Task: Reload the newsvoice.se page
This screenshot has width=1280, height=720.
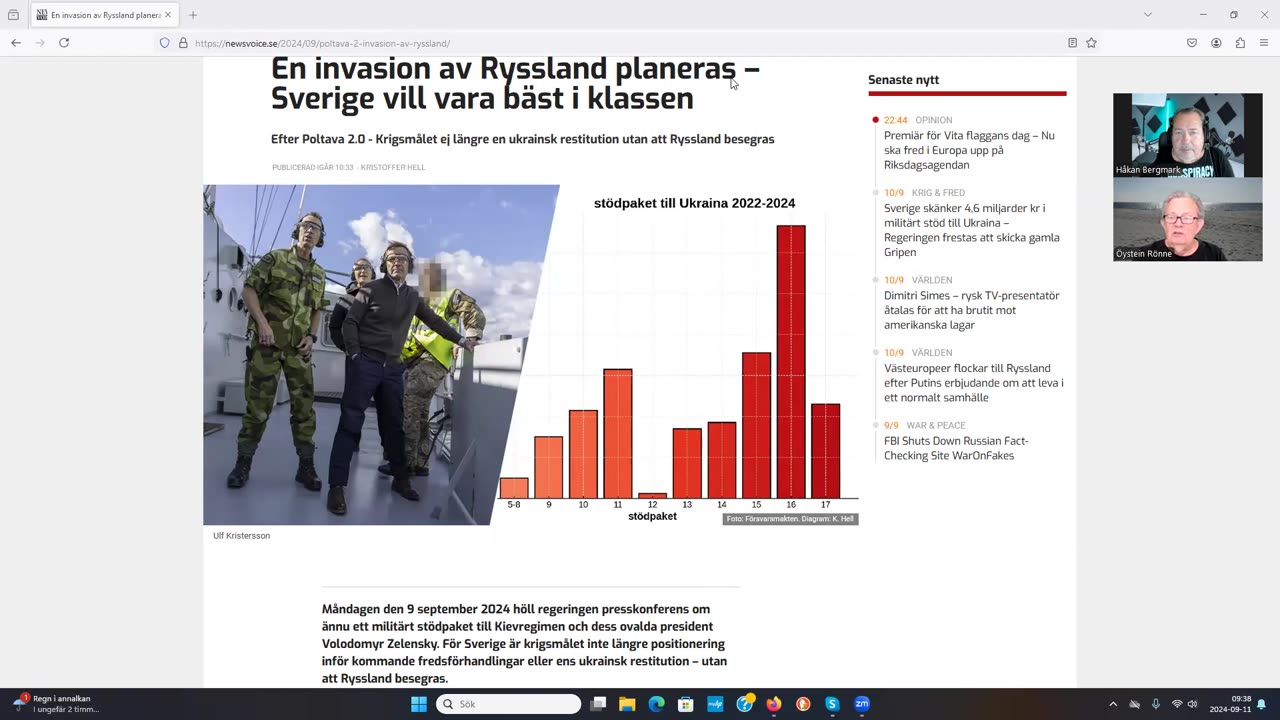Action: 64,43
